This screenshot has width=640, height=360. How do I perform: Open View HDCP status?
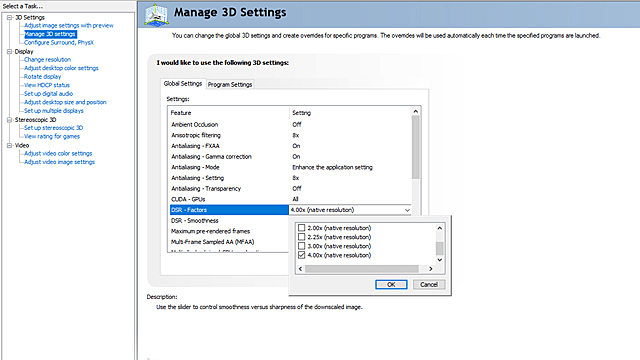(x=47, y=85)
